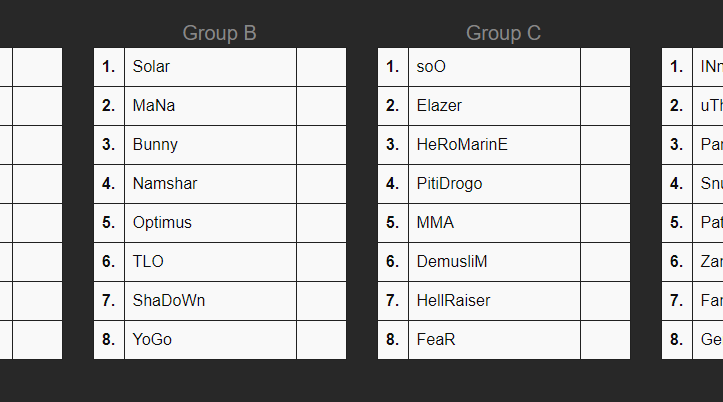Click empty score cell beside Solar
This screenshot has height=402, width=723.
(321, 67)
